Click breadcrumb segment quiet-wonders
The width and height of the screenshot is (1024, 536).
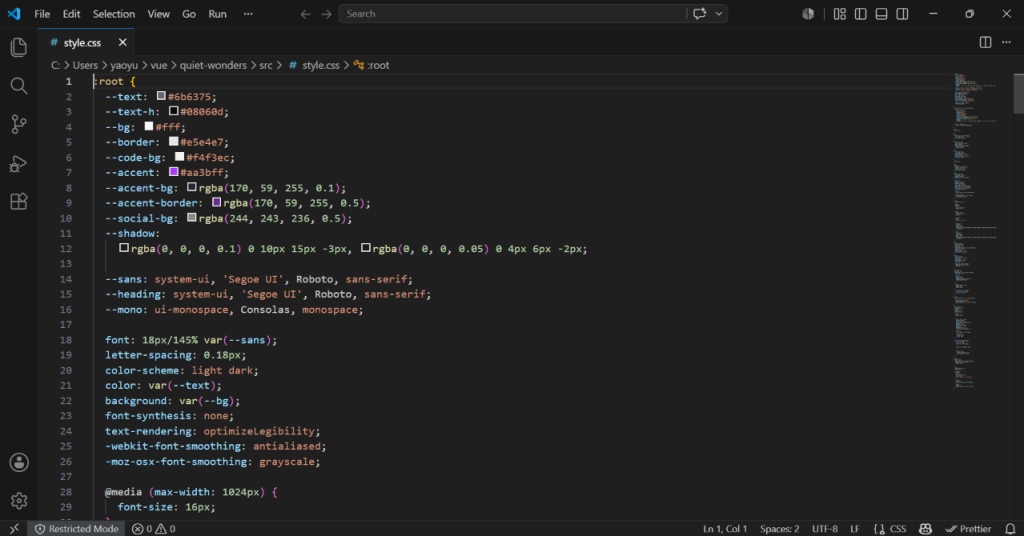click(x=213, y=65)
